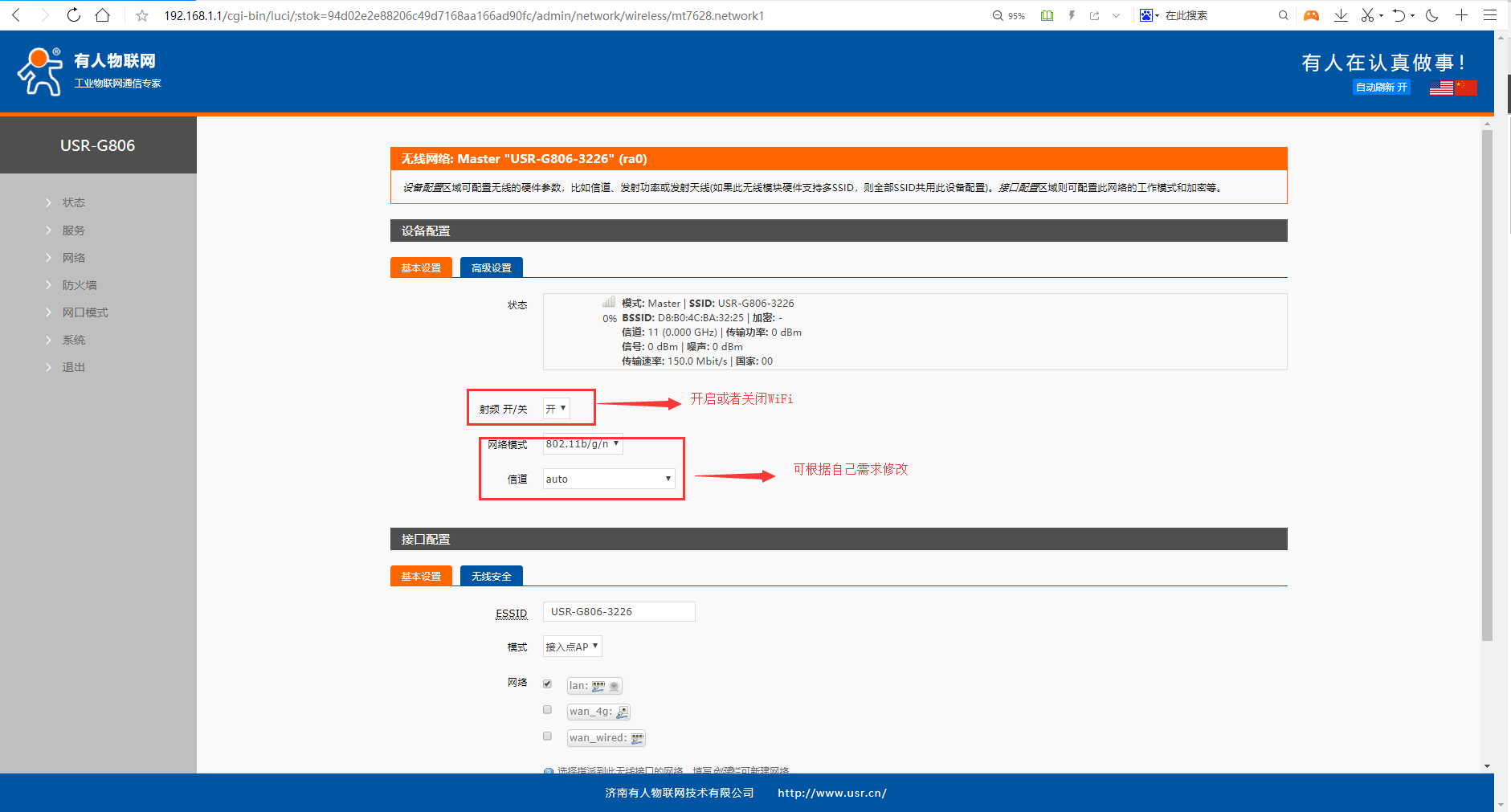The height and width of the screenshot is (812, 1511).
Task: Click the browser reload page icon
Action: coord(73,15)
